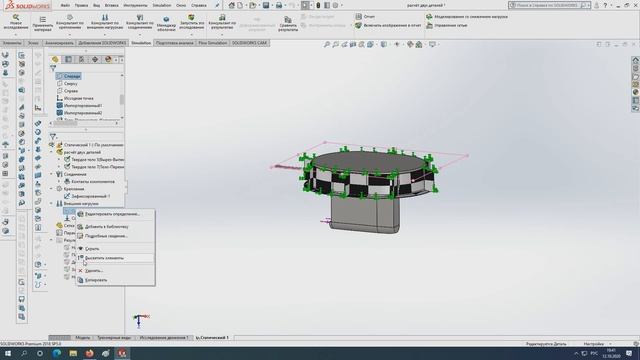Select Зафиксированный-1 fixture in tree
Viewport: 640px width, 360px height.
[x=87, y=196]
